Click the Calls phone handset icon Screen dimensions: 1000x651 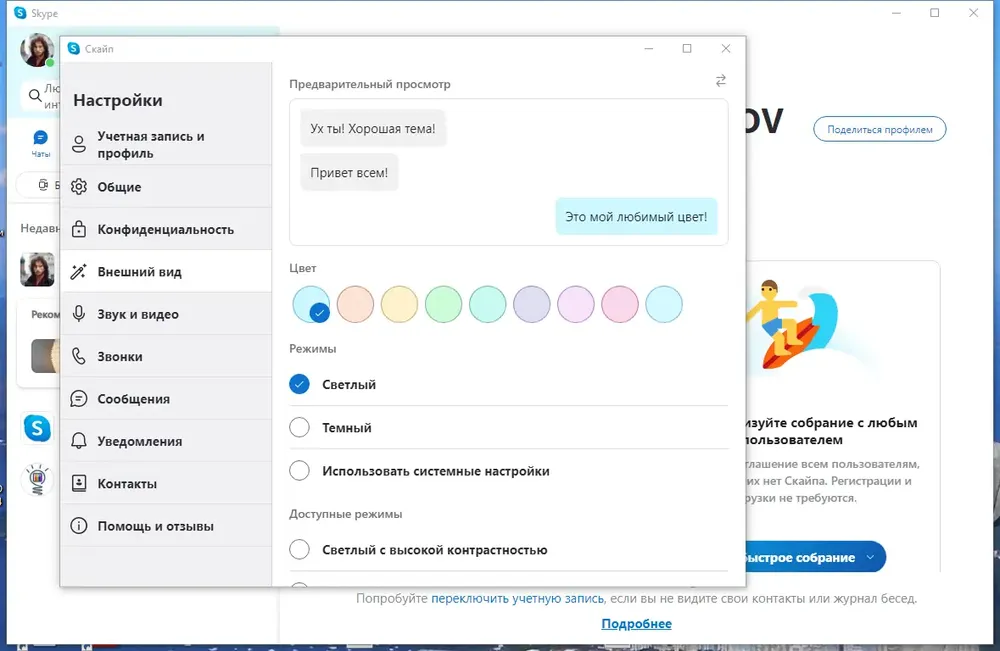pos(78,356)
